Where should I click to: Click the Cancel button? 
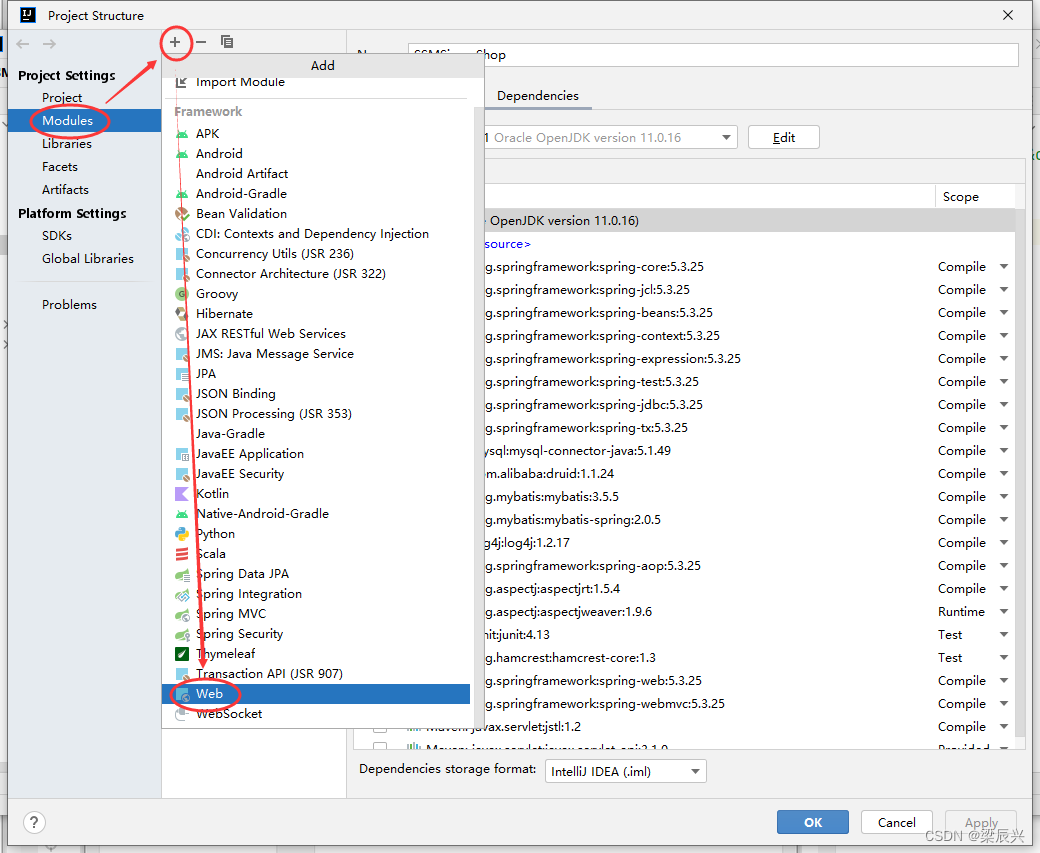(x=897, y=822)
